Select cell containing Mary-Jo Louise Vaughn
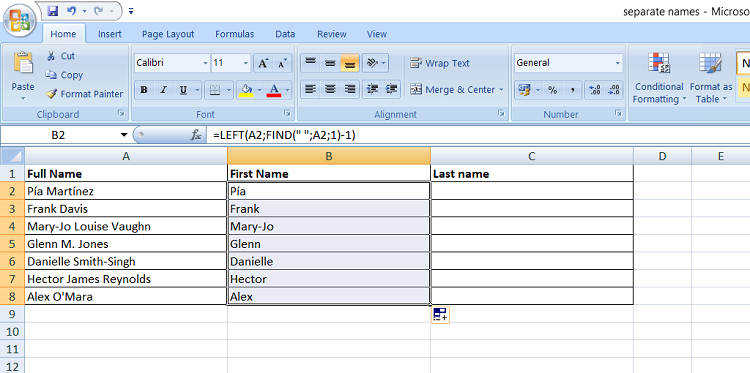Viewport: 750px width, 373px height. 126,226
